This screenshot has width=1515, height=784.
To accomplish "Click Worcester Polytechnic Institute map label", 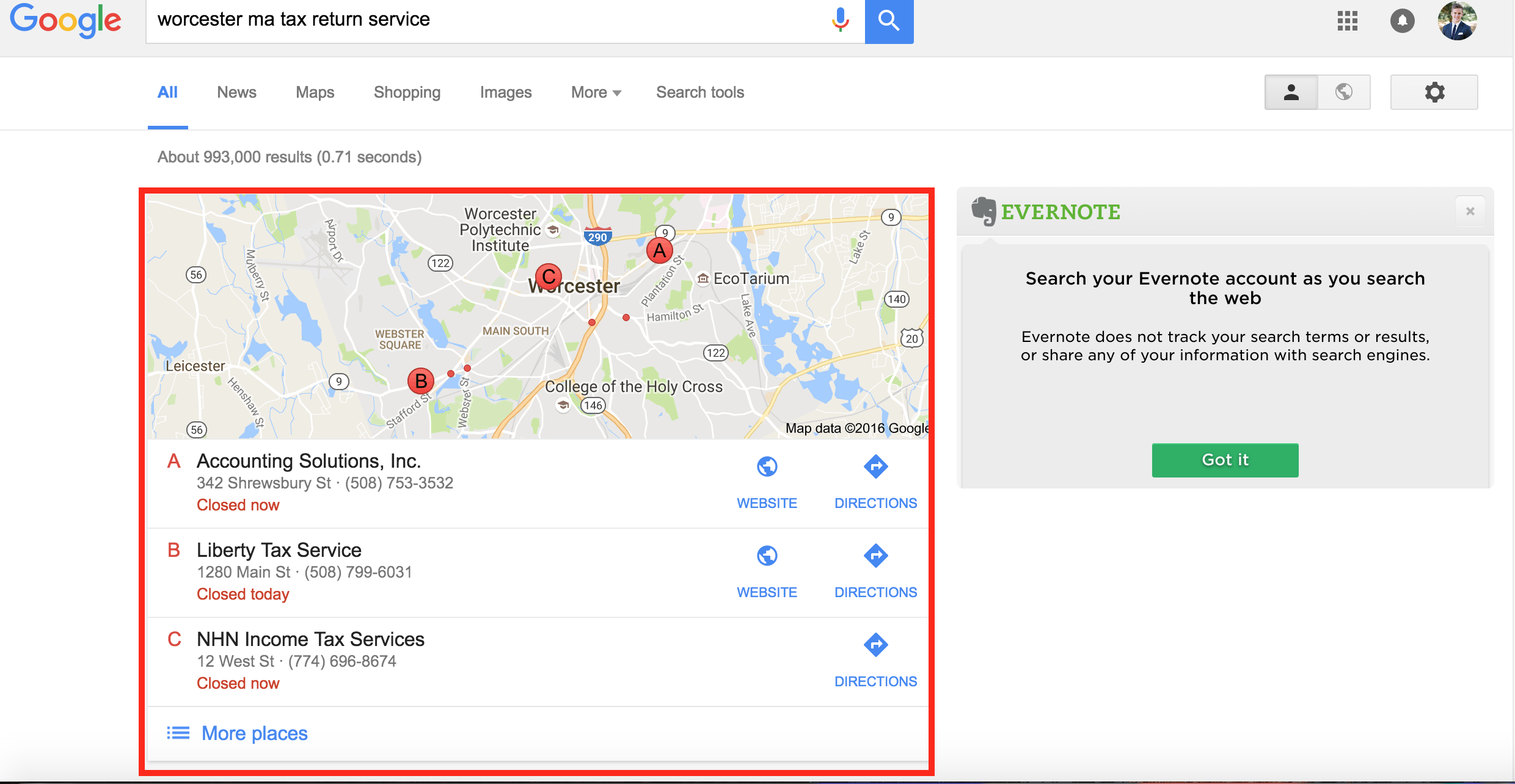I will pos(500,230).
